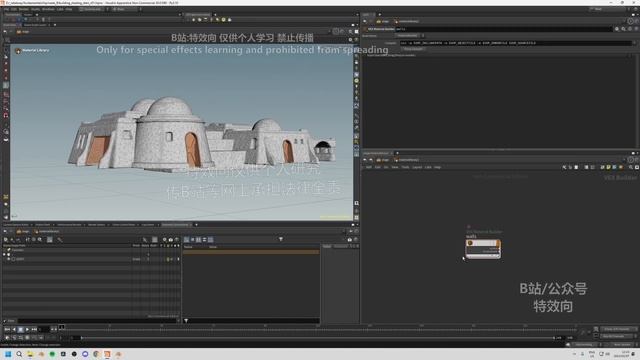640x360 pixels.
Task: Click the Filter field under the scene graph tree
Action: coord(98,321)
